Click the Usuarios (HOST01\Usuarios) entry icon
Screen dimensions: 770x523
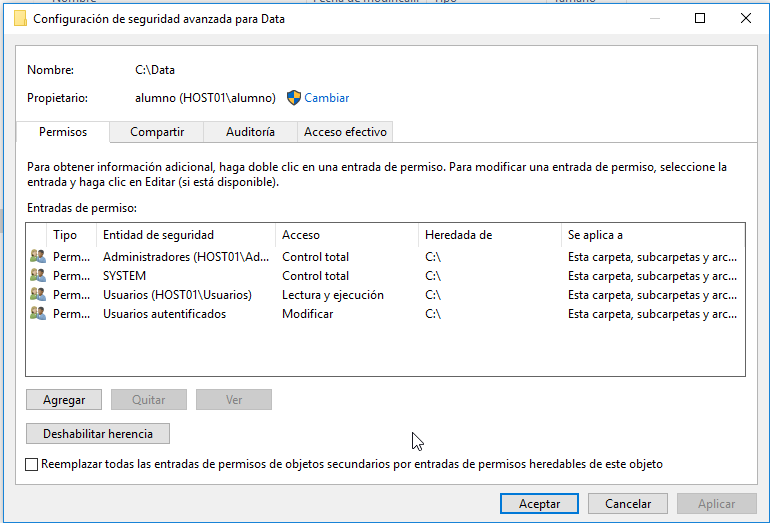coord(38,295)
